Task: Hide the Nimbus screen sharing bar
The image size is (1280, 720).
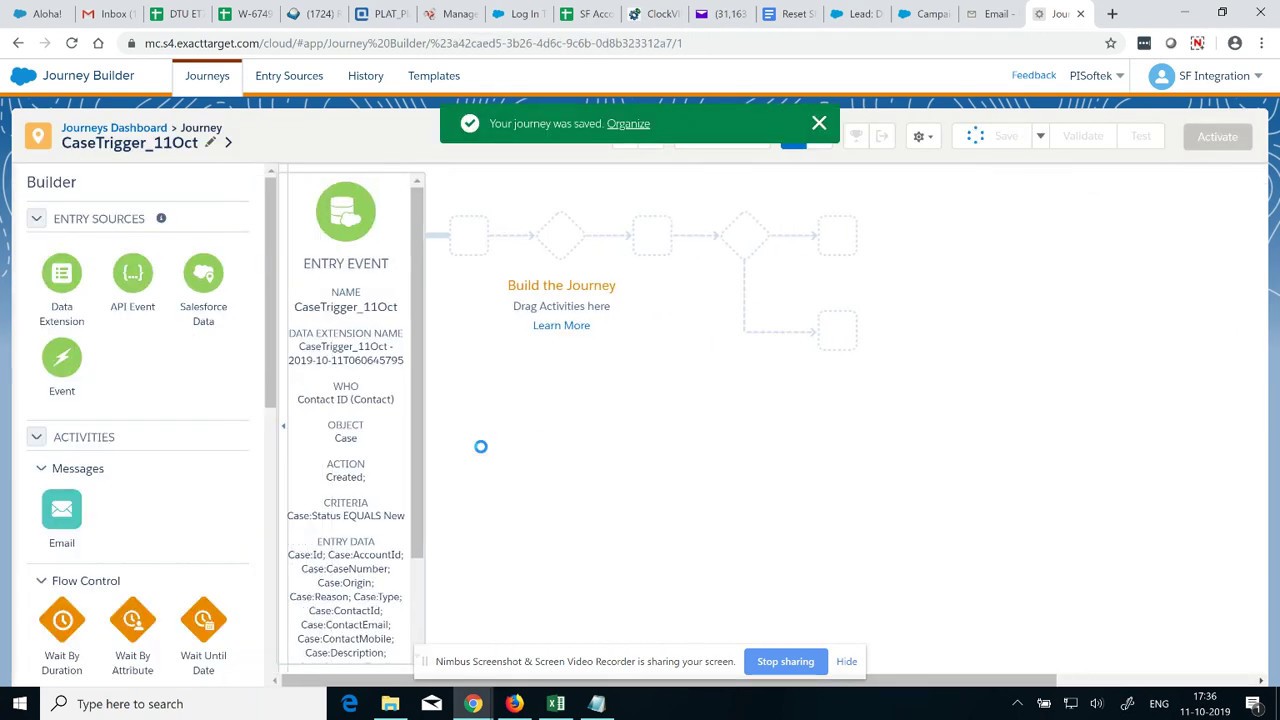Action: coord(847,661)
